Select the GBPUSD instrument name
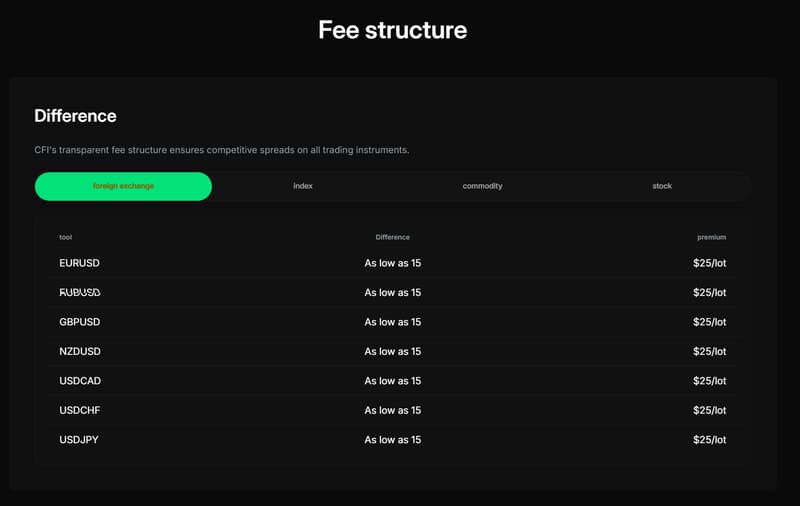800x506 pixels. [80, 322]
